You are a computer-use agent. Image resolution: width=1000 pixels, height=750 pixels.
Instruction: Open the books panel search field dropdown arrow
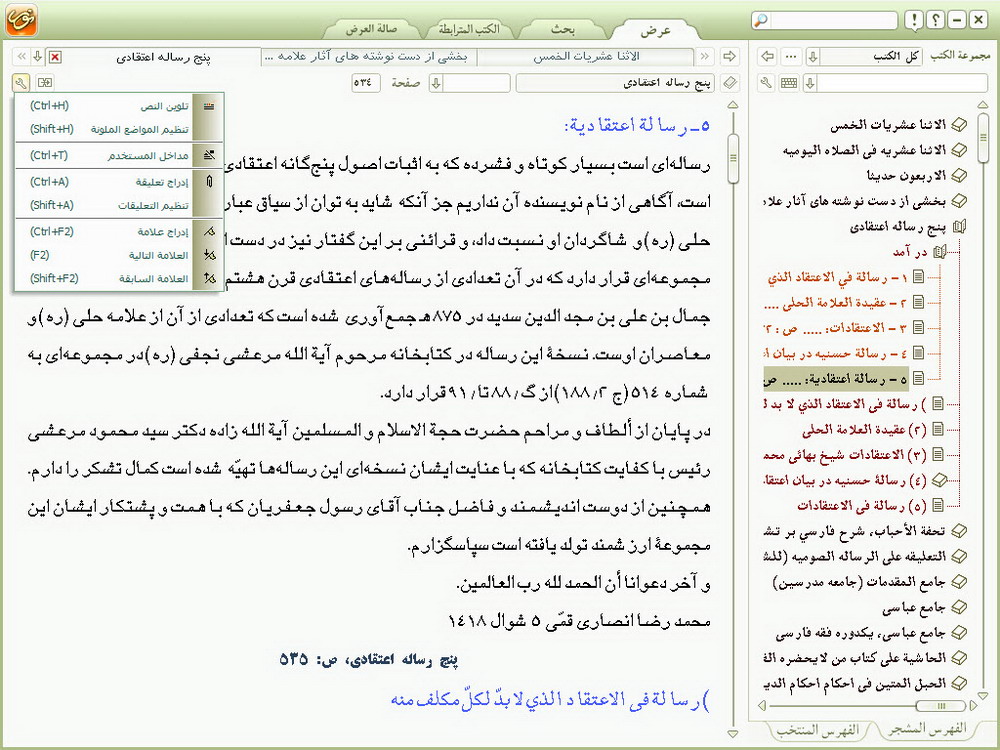point(810,83)
